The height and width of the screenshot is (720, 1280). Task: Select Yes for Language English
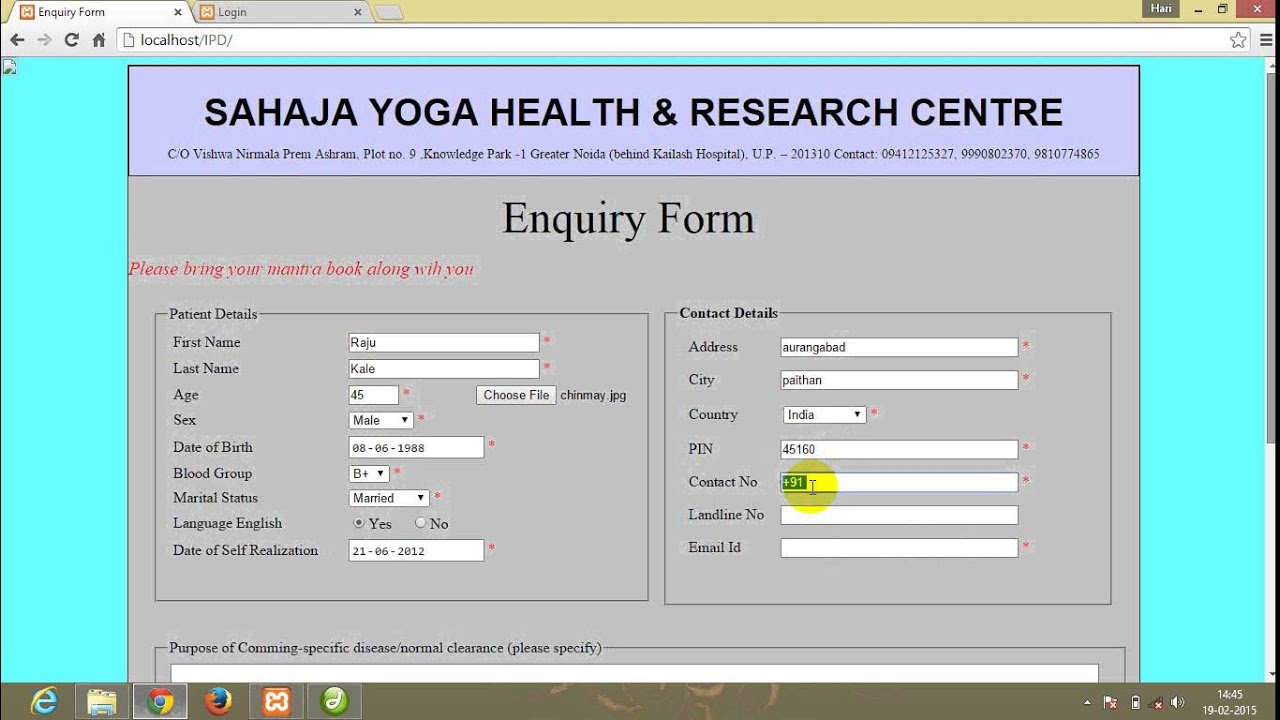[x=359, y=523]
